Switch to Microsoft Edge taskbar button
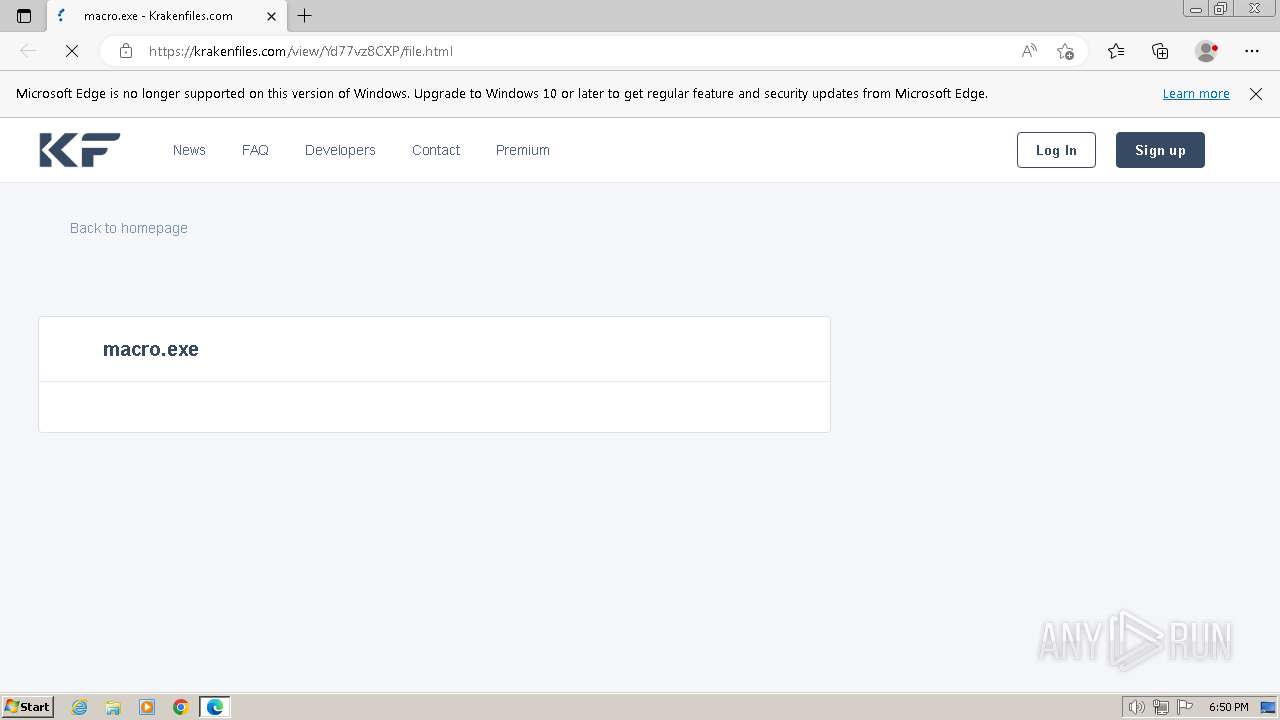The image size is (1280, 720). (x=215, y=707)
